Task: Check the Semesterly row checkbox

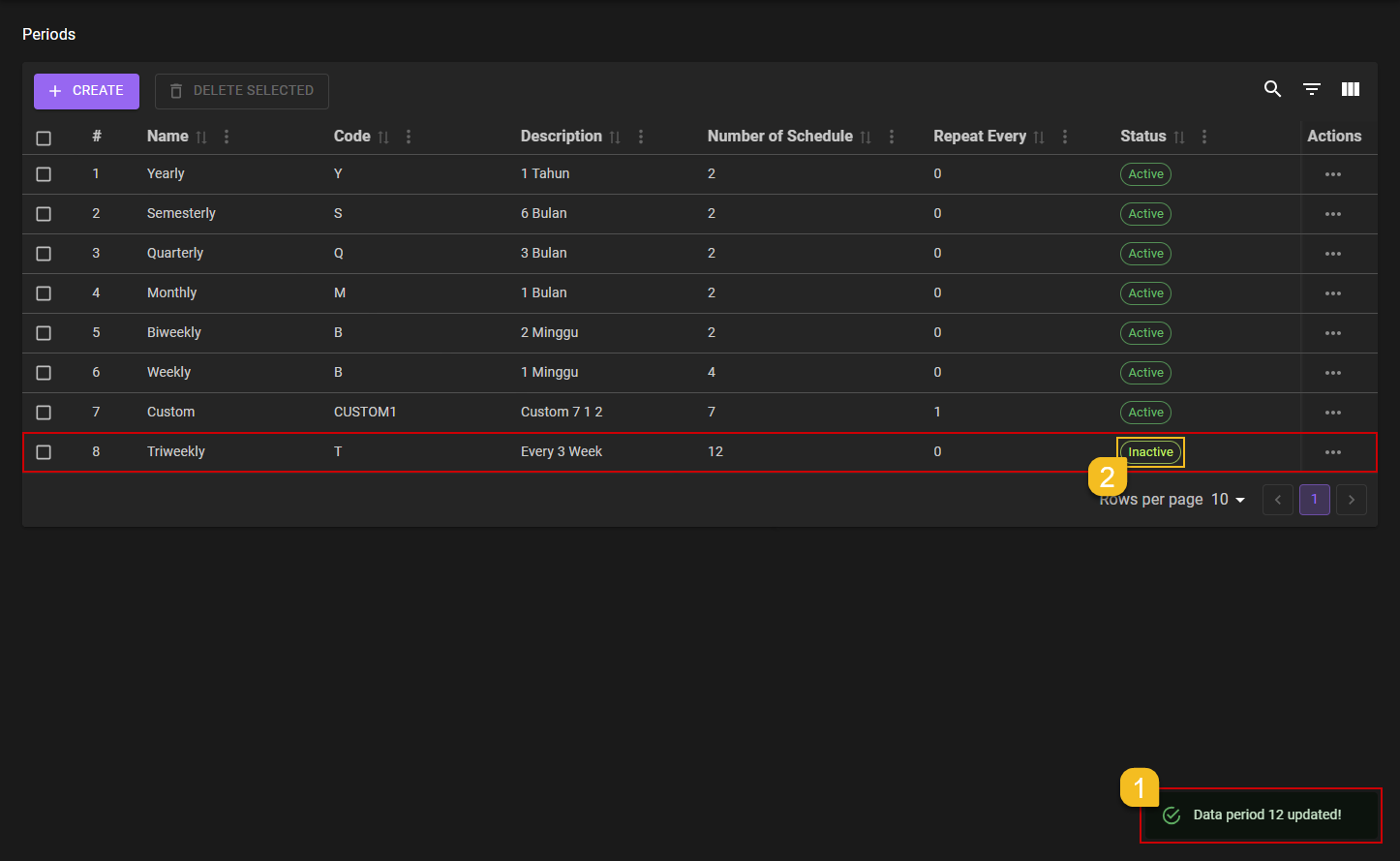Action: (x=44, y=214)
